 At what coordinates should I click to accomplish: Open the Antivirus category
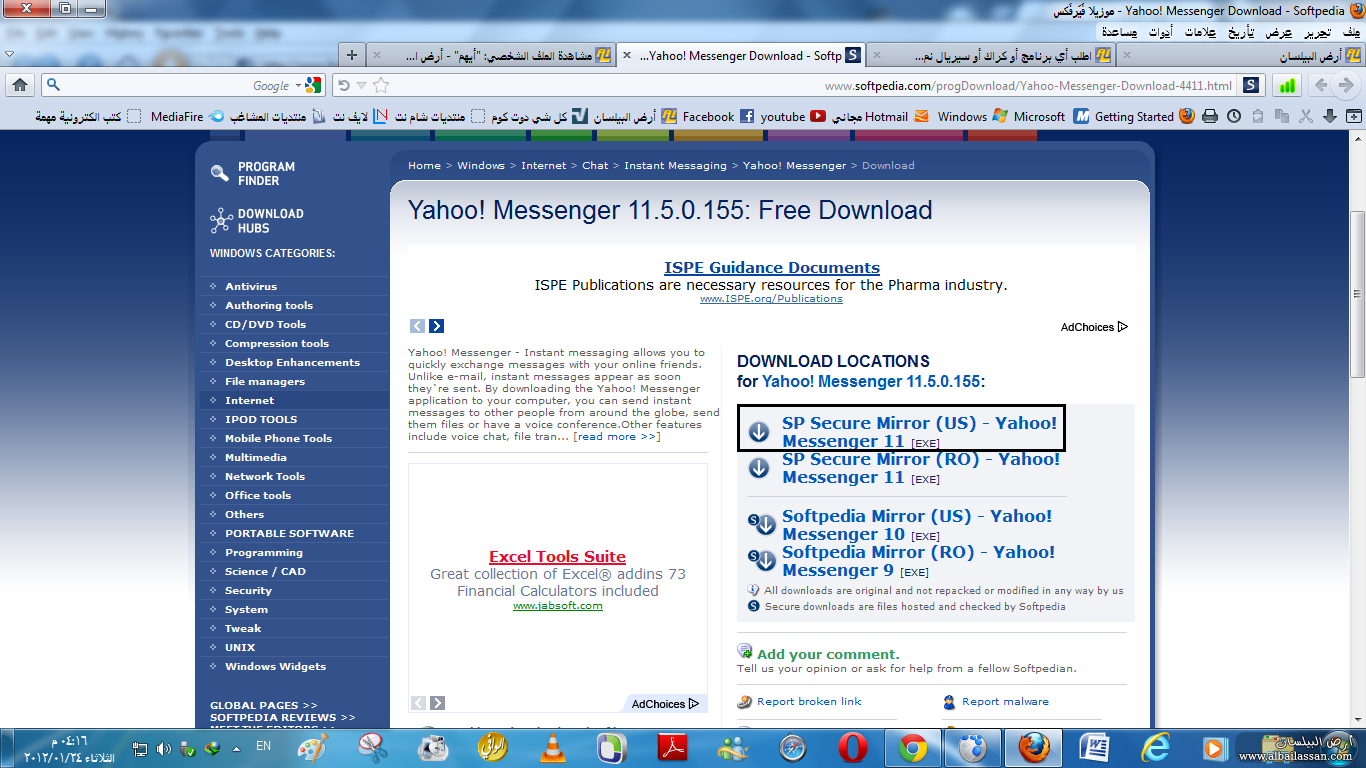pos(251,286)
